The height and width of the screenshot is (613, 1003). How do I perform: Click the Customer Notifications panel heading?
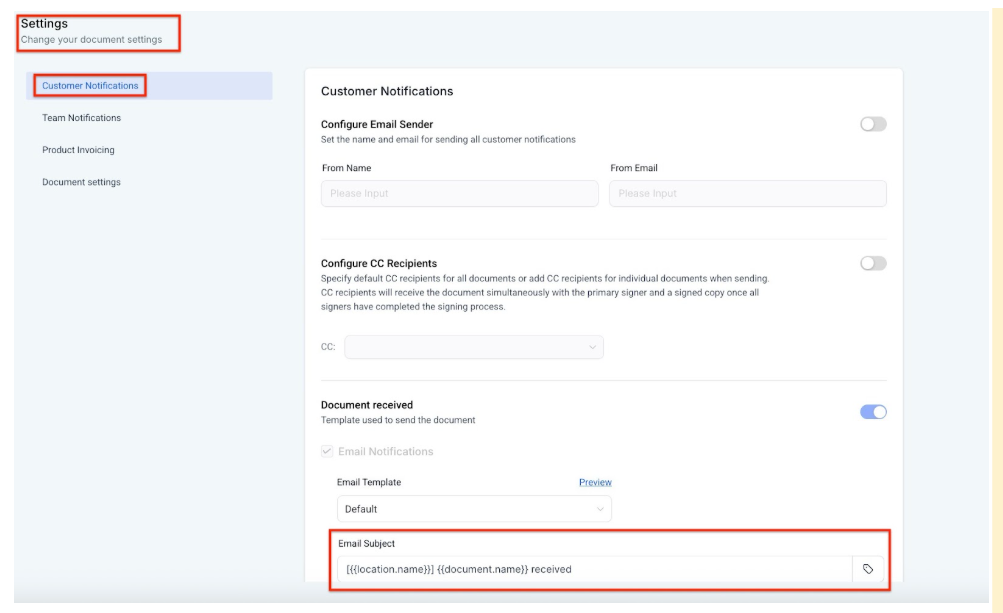[387, 91]
